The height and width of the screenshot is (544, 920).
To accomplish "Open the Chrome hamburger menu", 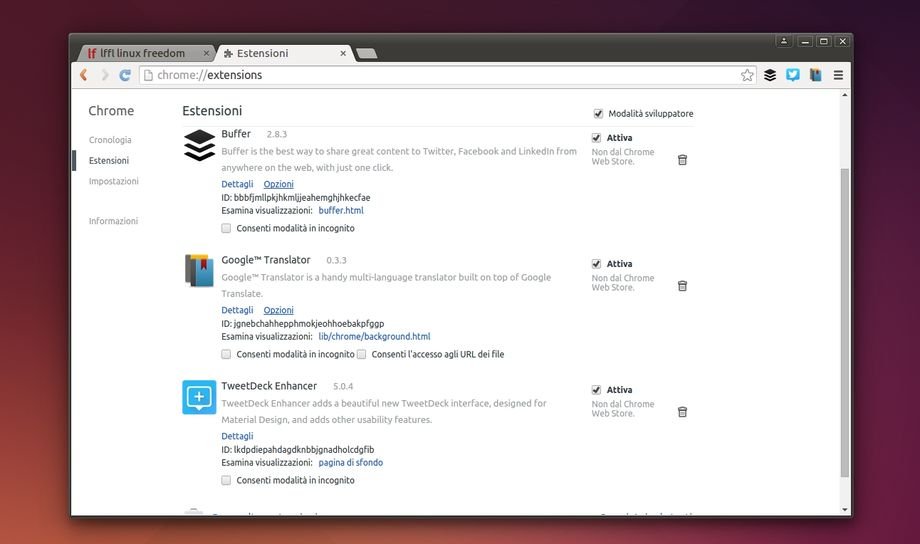I will click(838, 75).
